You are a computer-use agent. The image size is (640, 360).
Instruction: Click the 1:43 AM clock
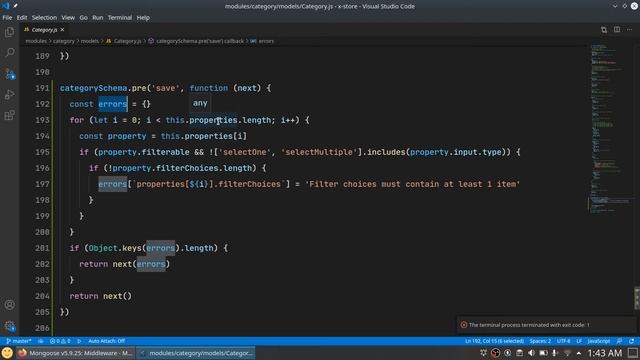[x=604, y=353]
